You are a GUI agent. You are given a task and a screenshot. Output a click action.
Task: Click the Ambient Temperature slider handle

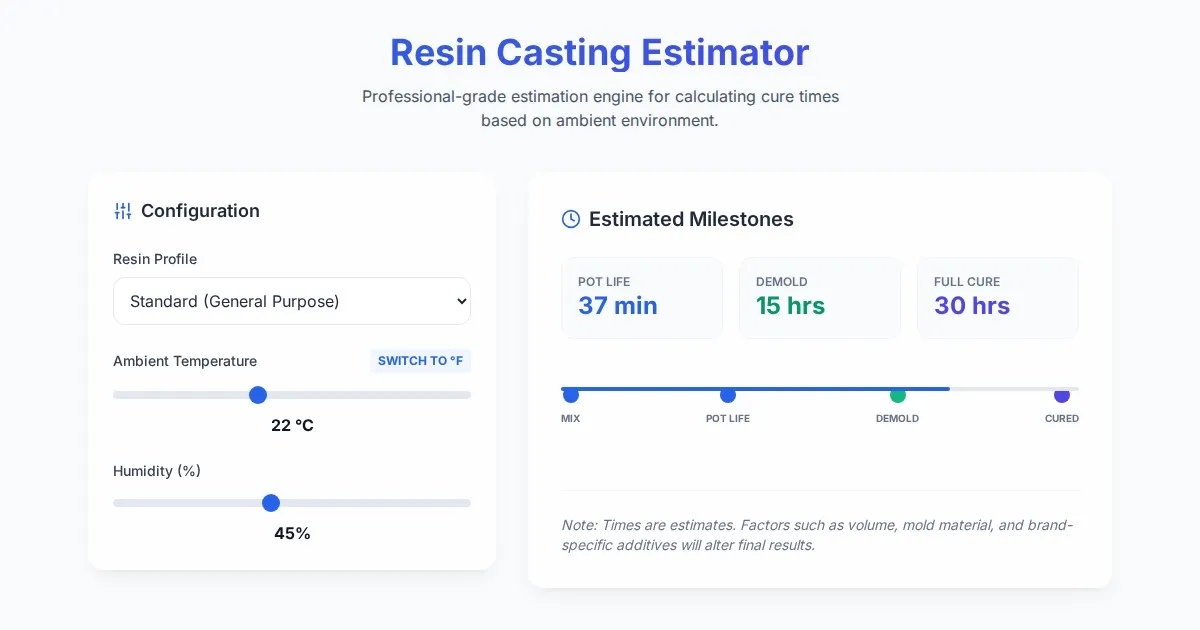pos(258,395)
